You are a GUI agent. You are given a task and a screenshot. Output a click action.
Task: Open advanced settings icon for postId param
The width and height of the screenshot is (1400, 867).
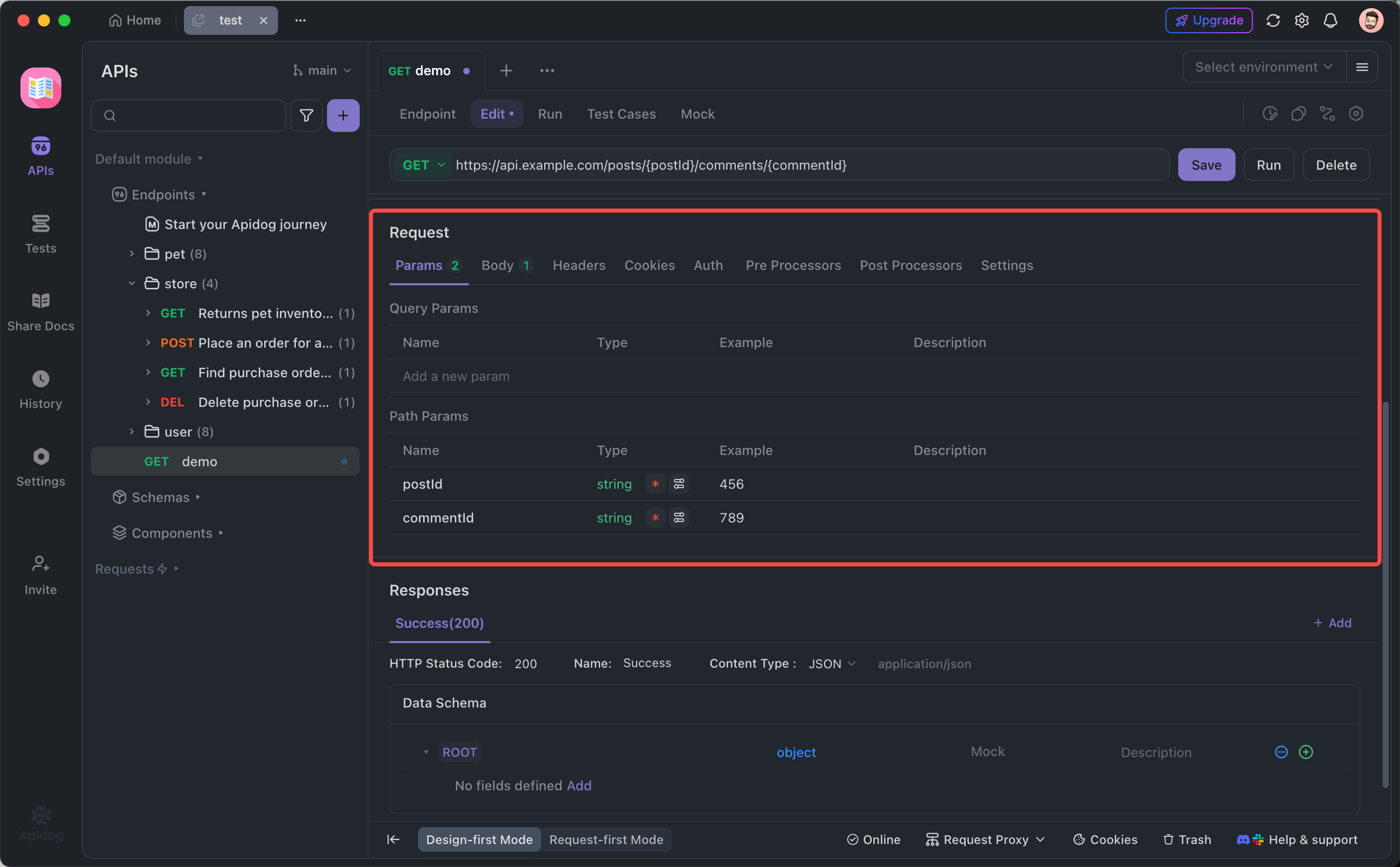679,484
